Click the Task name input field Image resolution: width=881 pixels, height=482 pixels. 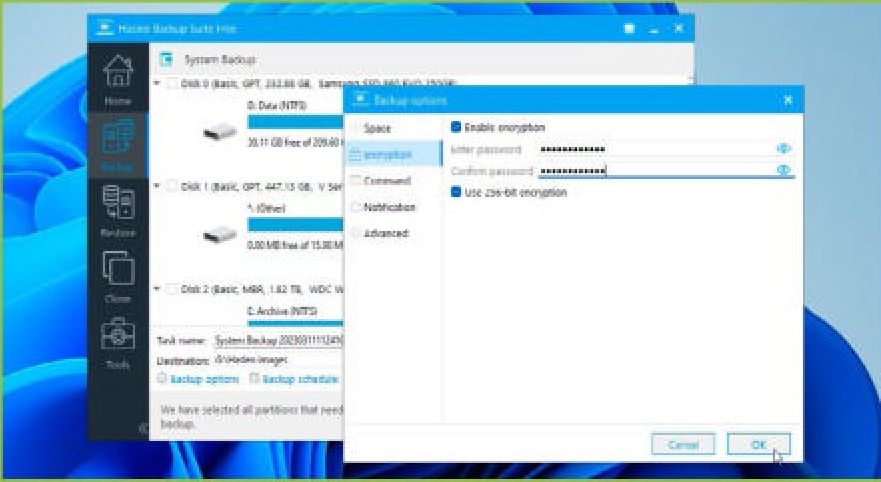(278, 340)
